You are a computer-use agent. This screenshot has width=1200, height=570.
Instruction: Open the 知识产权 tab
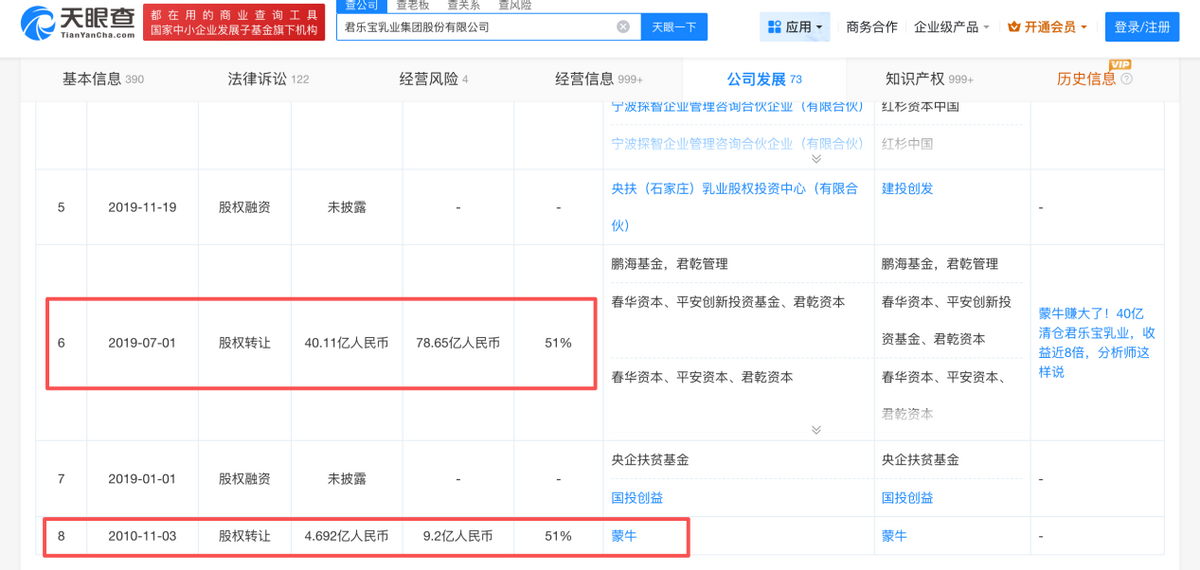[929, 79]
